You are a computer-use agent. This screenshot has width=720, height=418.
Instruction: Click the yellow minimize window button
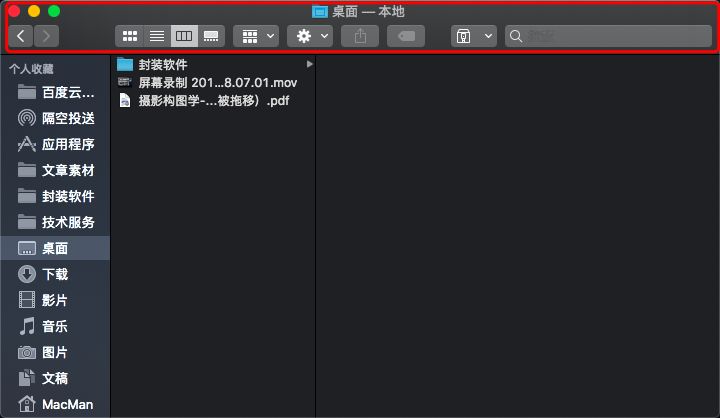34,11
